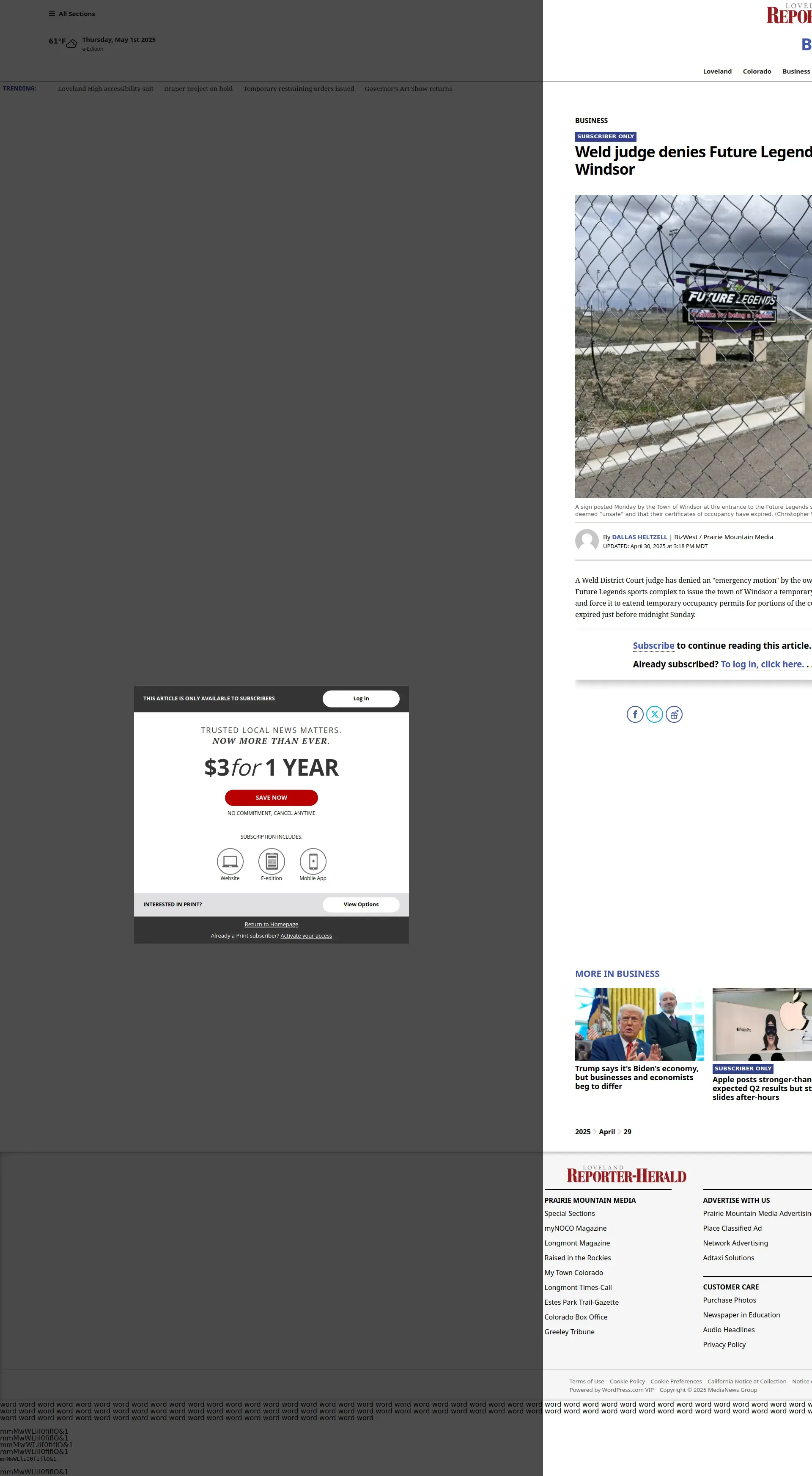
Task: Select the Loveland nav tab
Action: click(x=717, y=71)
